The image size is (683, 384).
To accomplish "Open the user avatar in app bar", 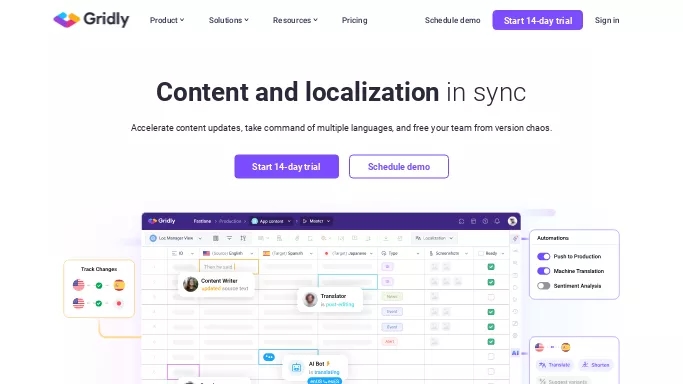I will (x=513, y=221).
